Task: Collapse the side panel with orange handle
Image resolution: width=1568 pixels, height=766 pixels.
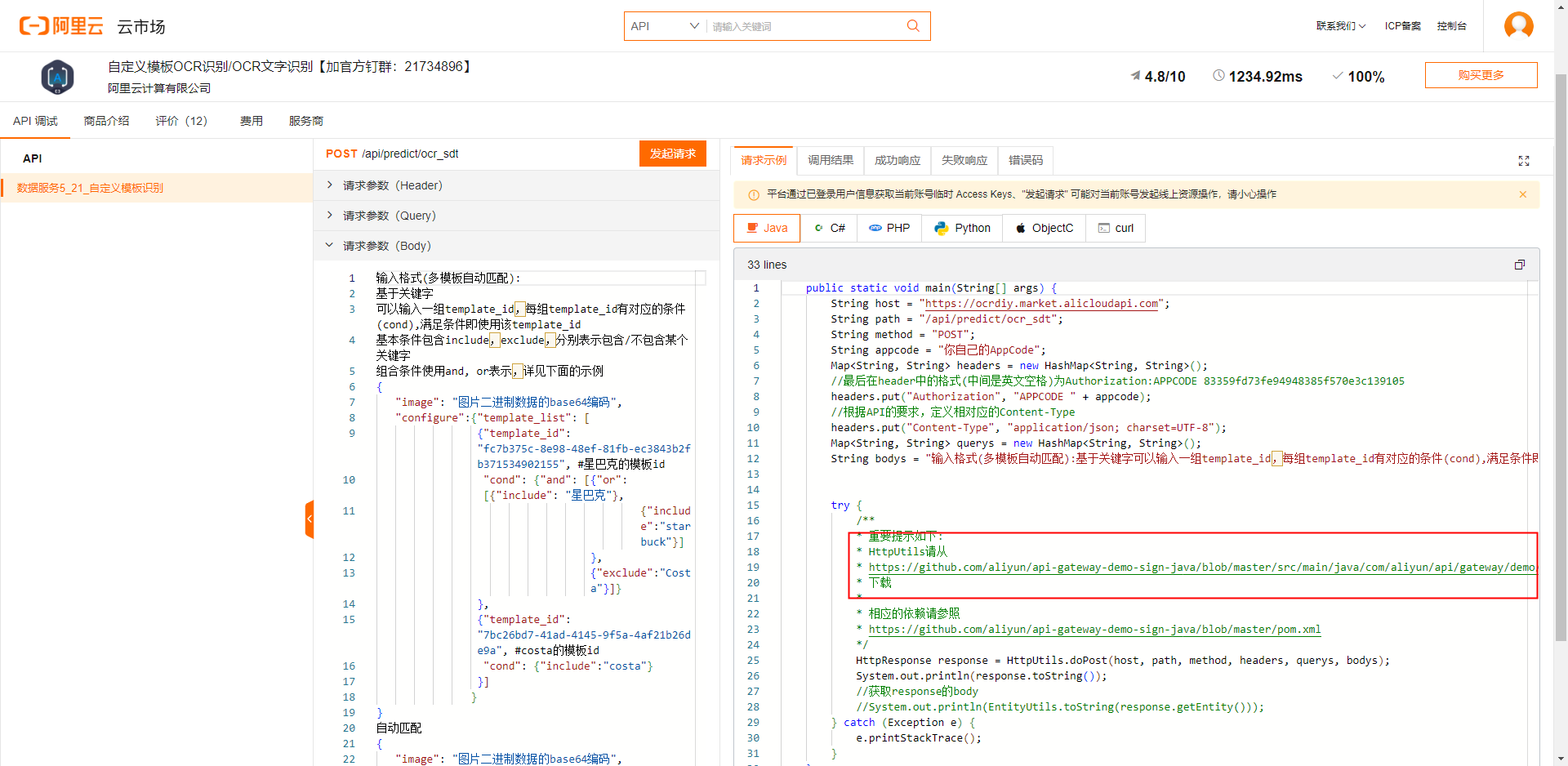Action: click(x=310, y=519)
